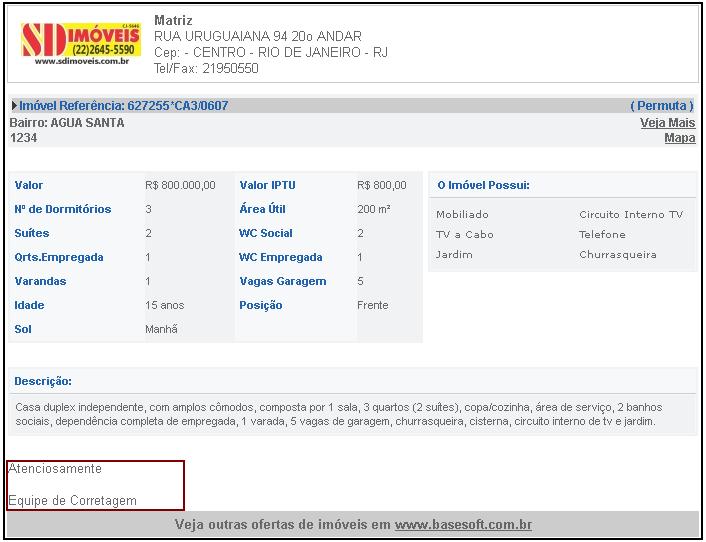Visit the www.basesoft.com.br link
The width and height of the screenshot is (706, 542).
coord(463,525)
